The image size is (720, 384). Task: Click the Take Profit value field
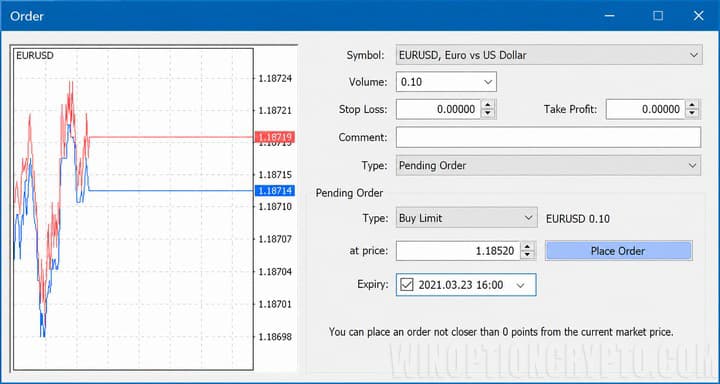pyautogui.click(x=645, y=109)
